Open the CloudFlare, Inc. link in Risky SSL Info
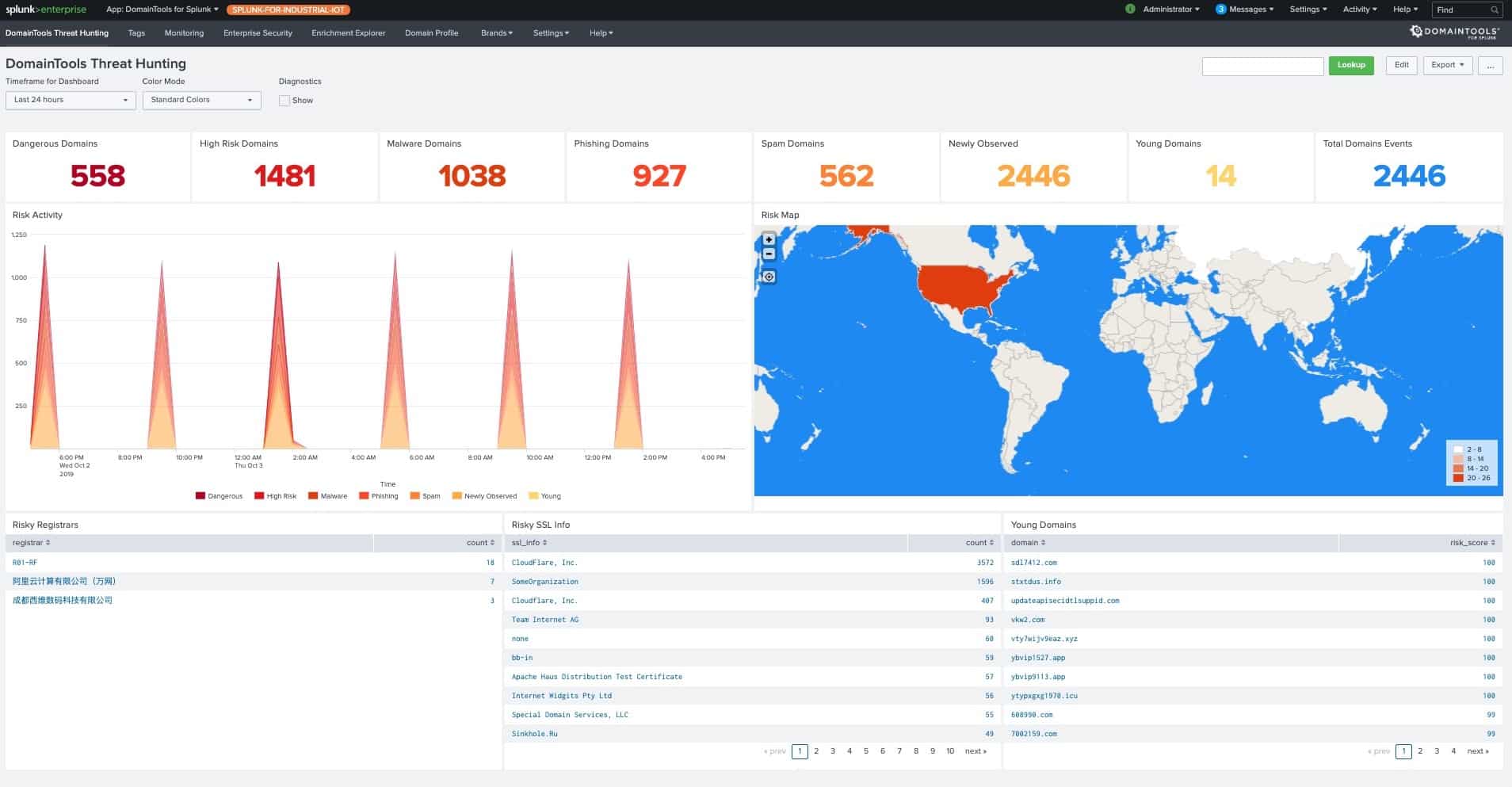This screenshot has width=1512, height=787. coord(544,562)
